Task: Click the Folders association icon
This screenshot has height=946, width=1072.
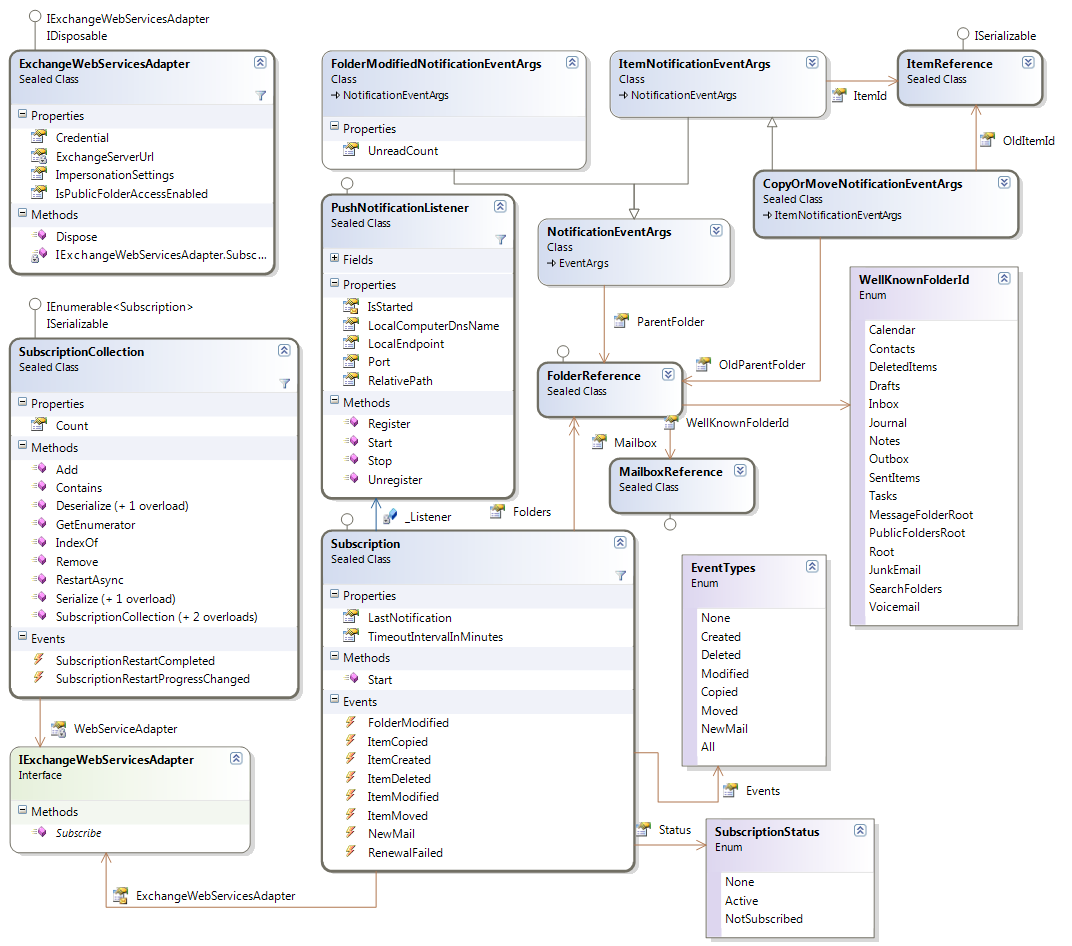Action: (497, 511)
